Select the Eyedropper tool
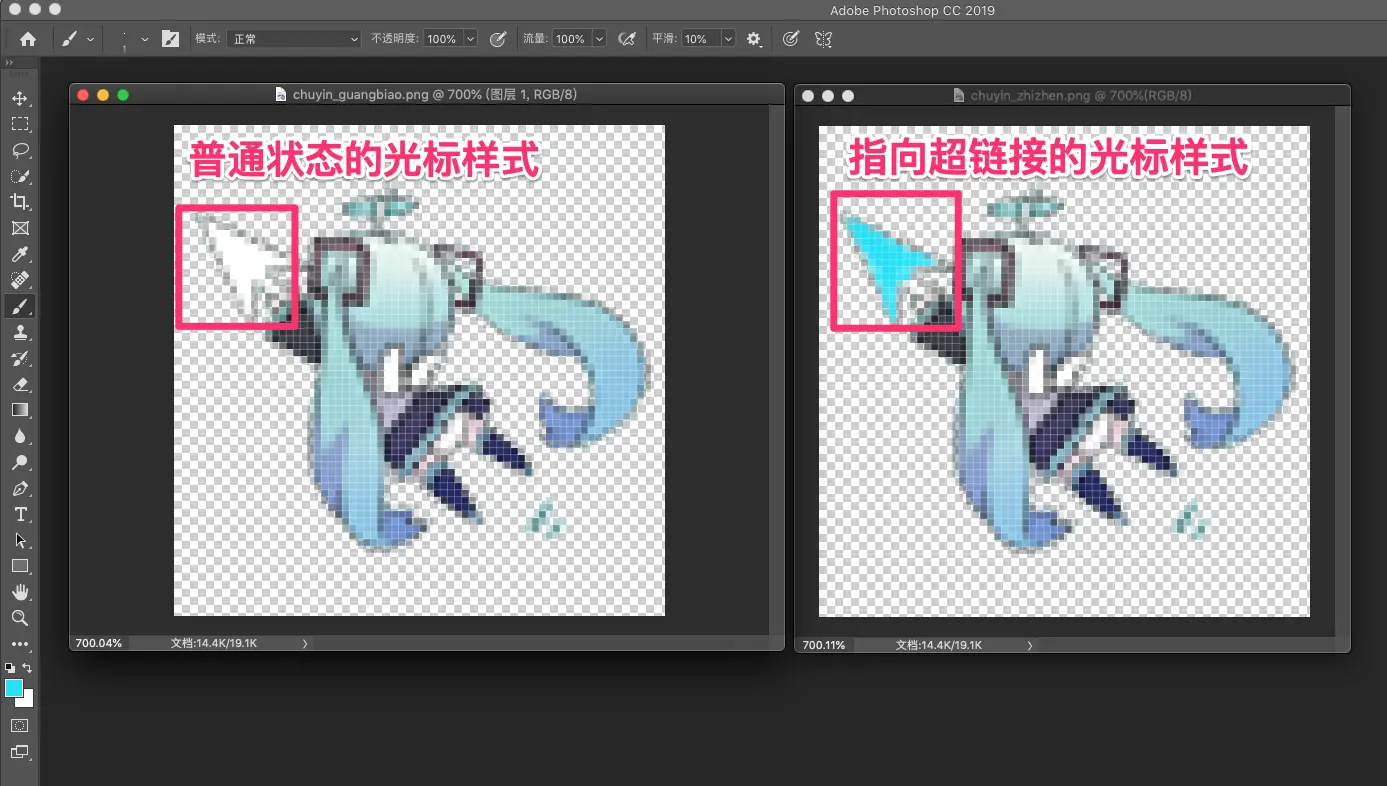The height and width of the screenshot is (786, 1387). (19, 254)
